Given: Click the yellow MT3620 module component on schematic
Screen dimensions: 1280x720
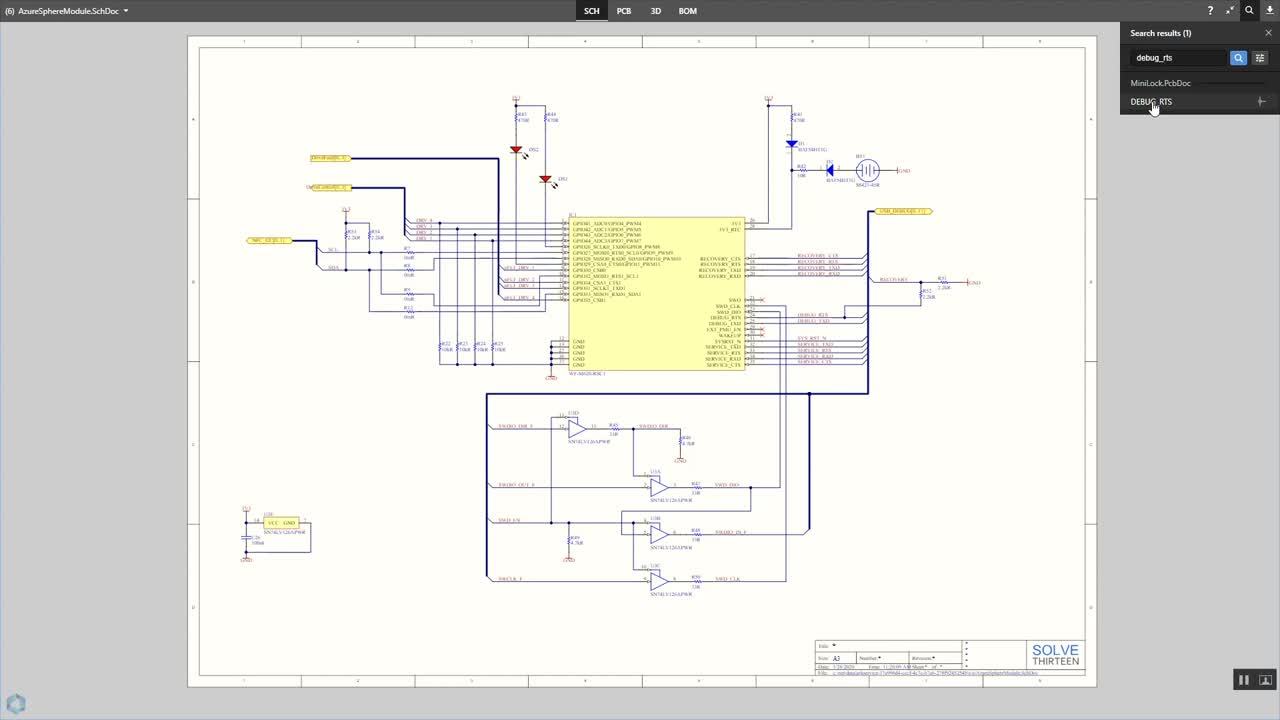Looking at the screenshot, I should [x=655, y=320].
